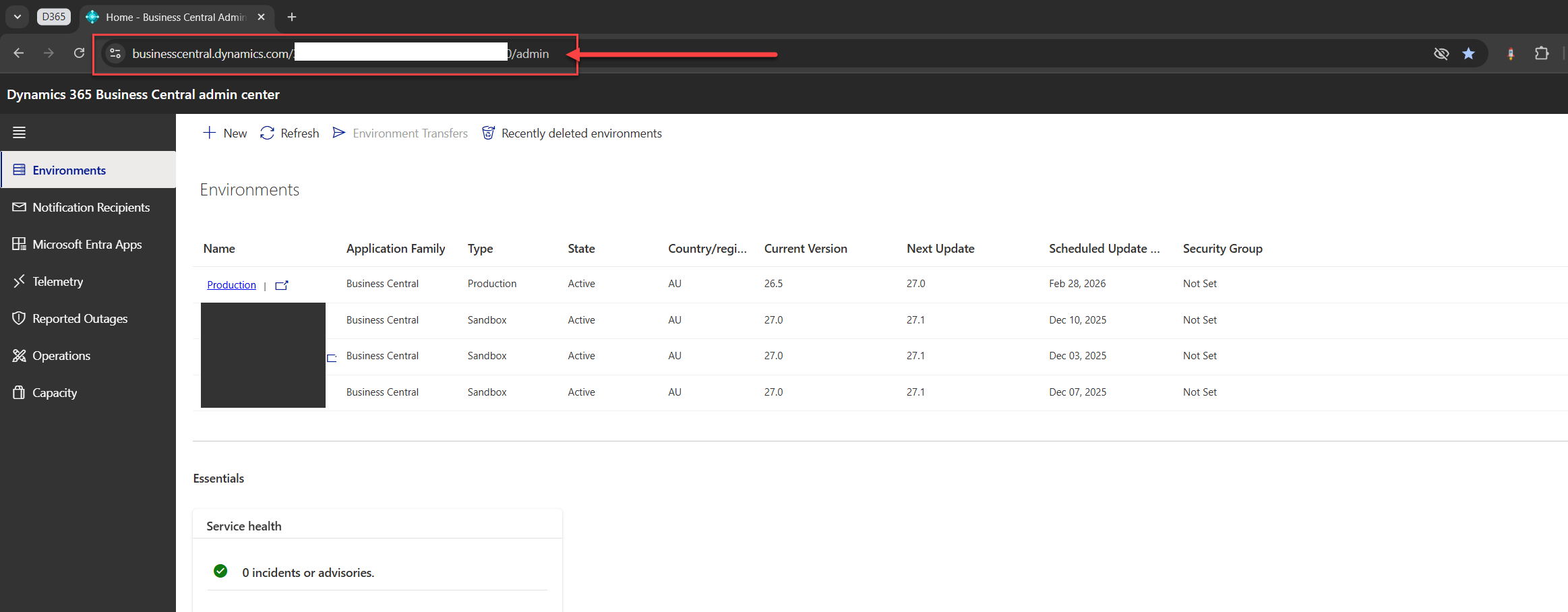1568x612 pixels.
Task: Open Reported Outages in the sidebar
Action: (x=88, y=318)
